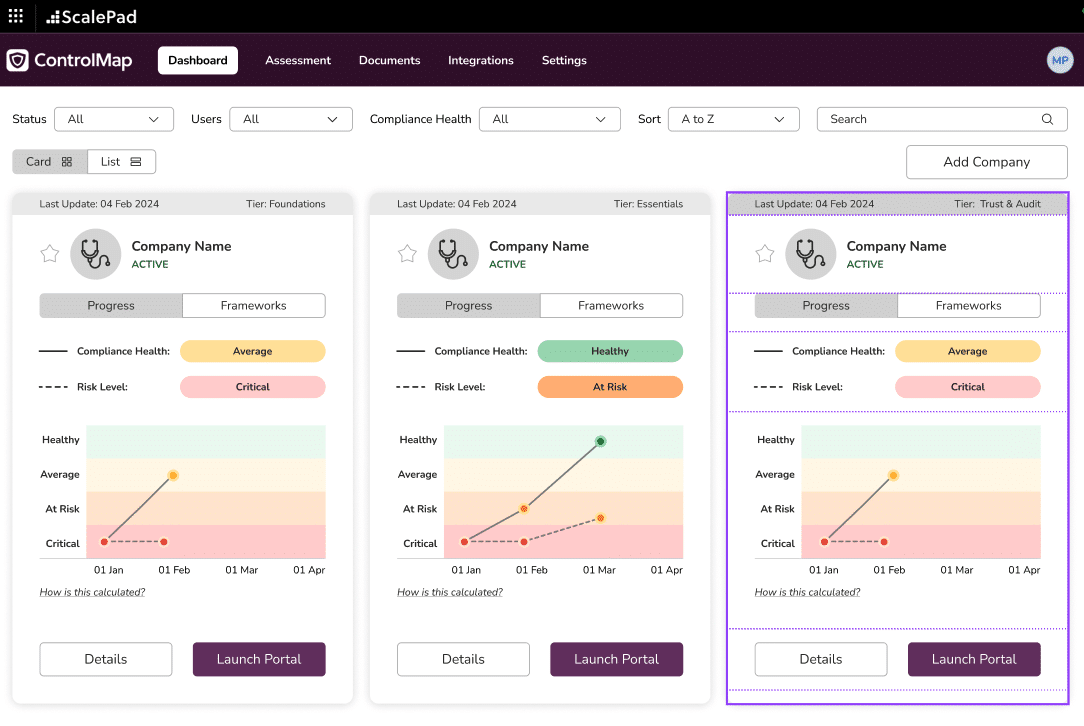Favorite the first company with the star

(49, 253)
